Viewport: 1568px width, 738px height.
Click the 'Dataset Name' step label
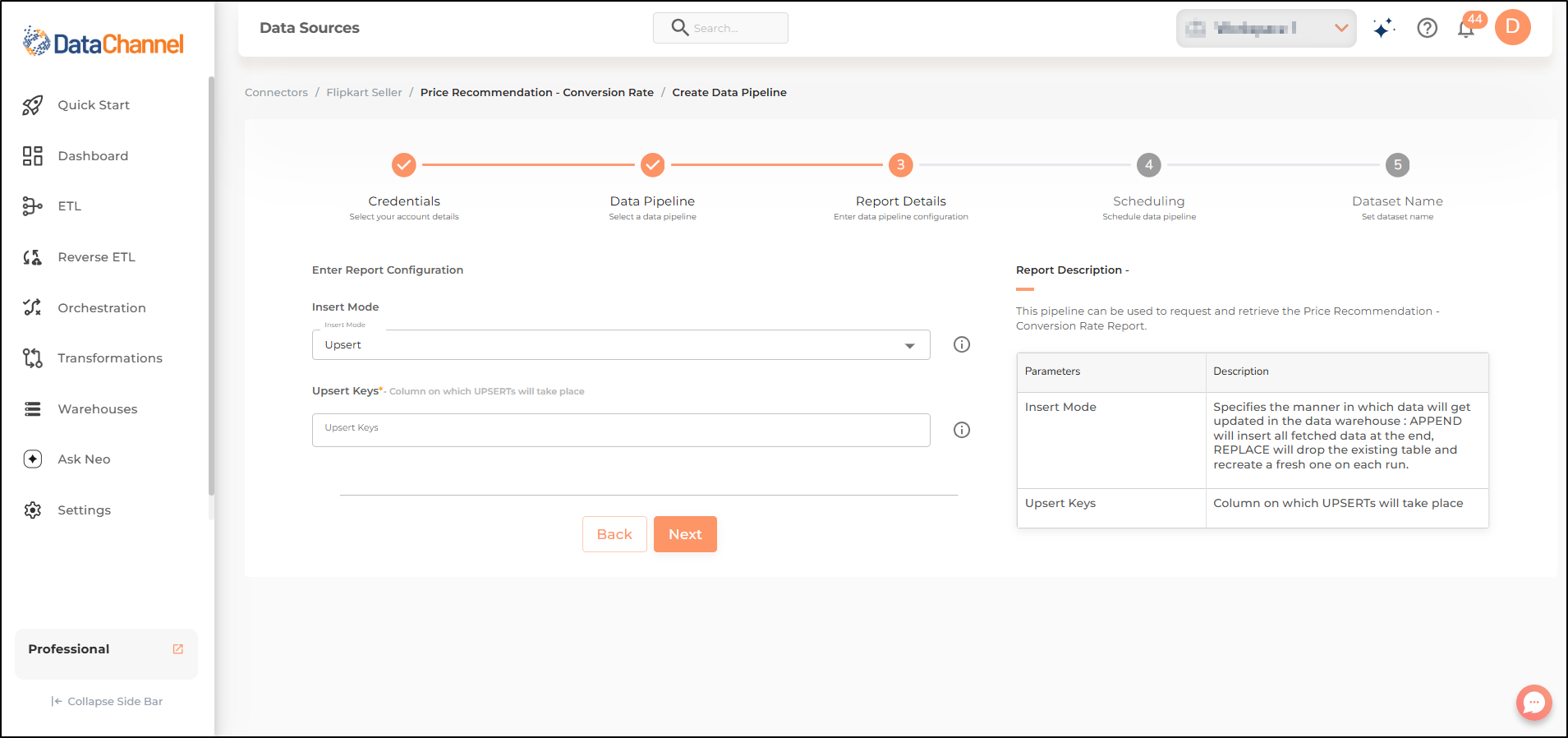click(1397, 201)
